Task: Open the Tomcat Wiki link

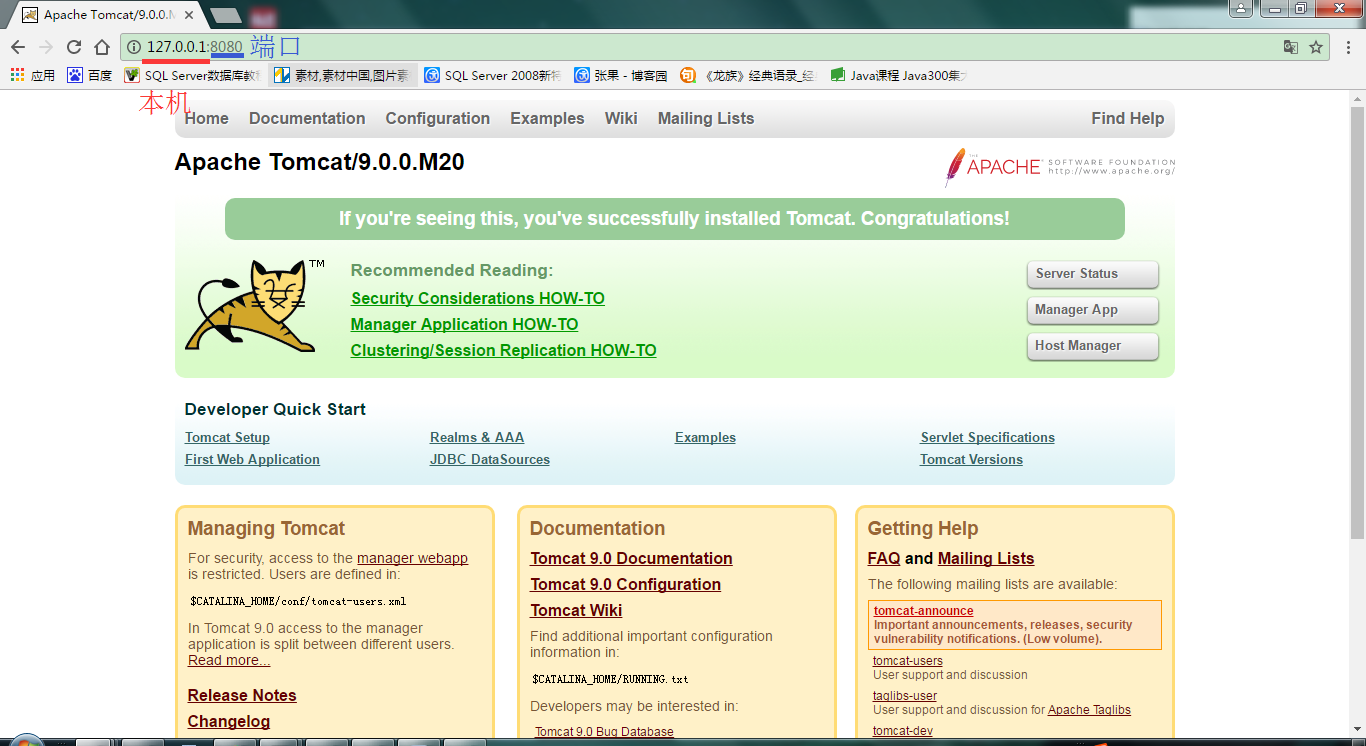Action: pyautogui.click(x=576, y=610)
